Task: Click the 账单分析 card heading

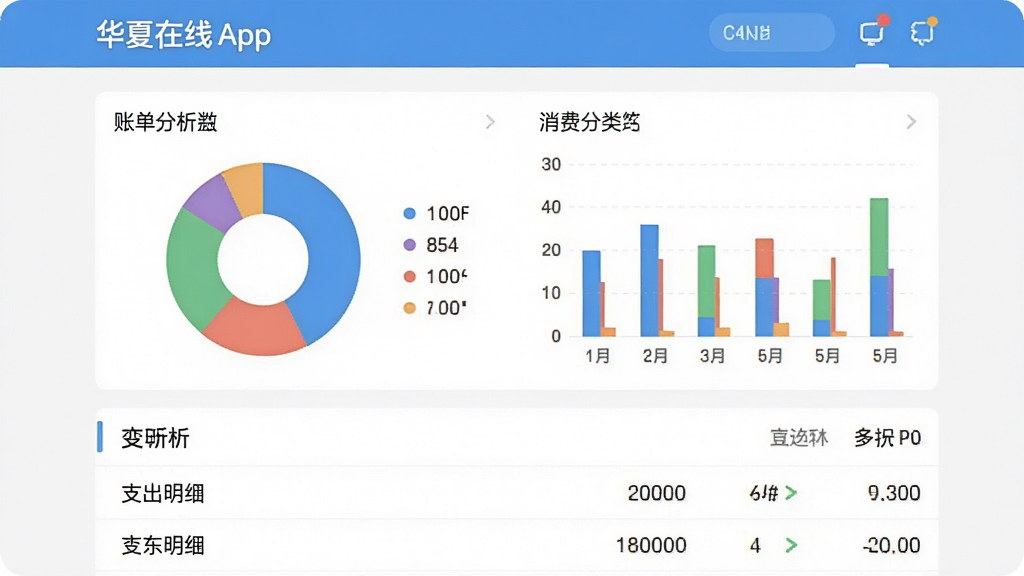Action: pos(165,122)
